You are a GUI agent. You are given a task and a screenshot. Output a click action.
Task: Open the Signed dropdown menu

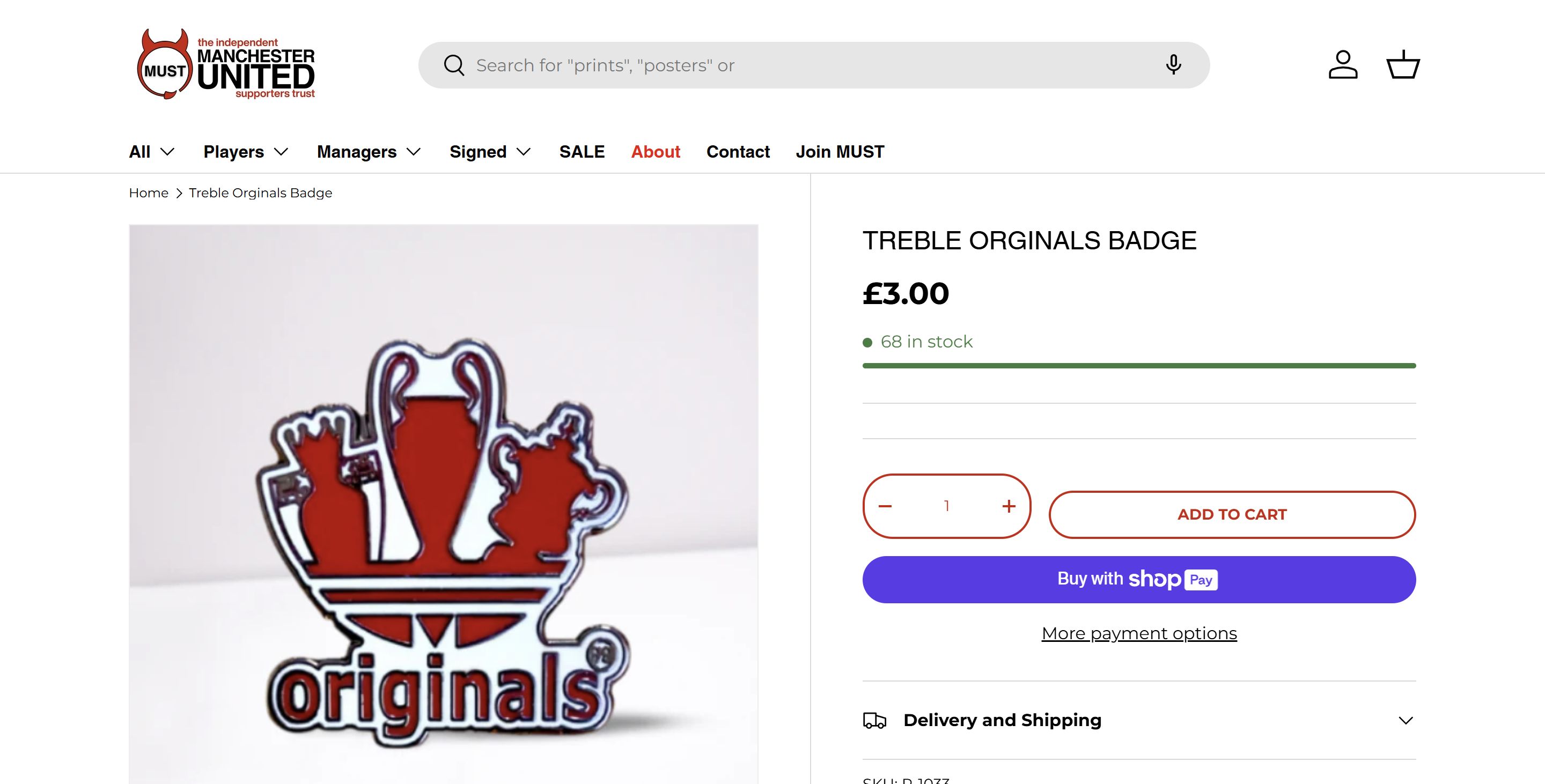[490, 152]
